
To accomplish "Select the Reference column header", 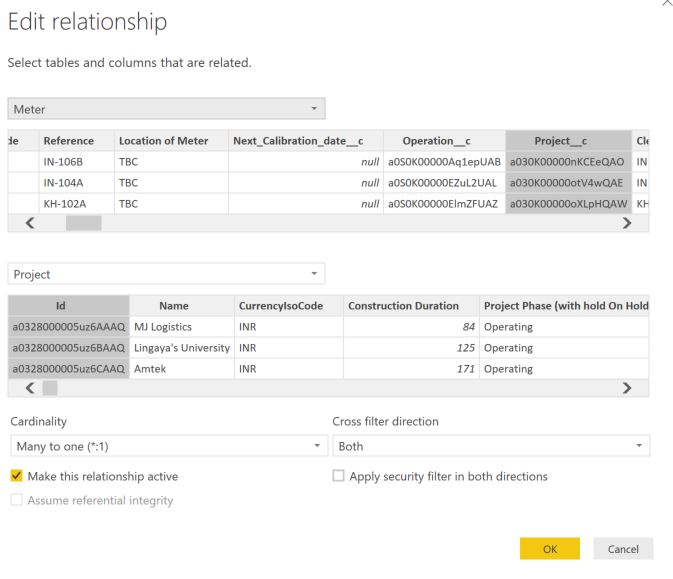I will point(76,141).
